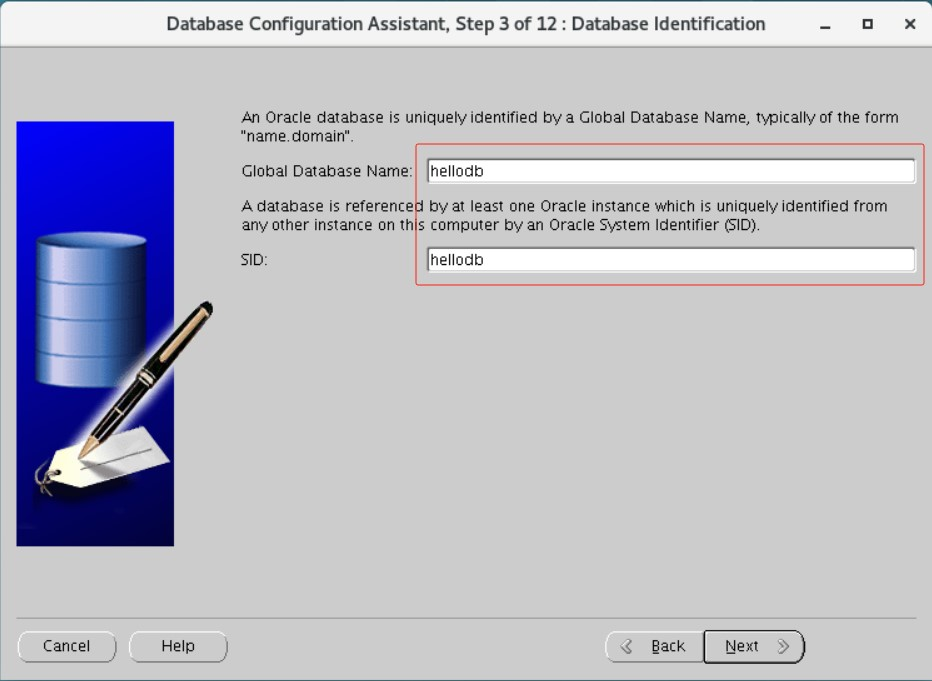The width and height of the screenshot is (932, 681).
Task: Click the Global Database Name input field
Action: tap(671, 171)
